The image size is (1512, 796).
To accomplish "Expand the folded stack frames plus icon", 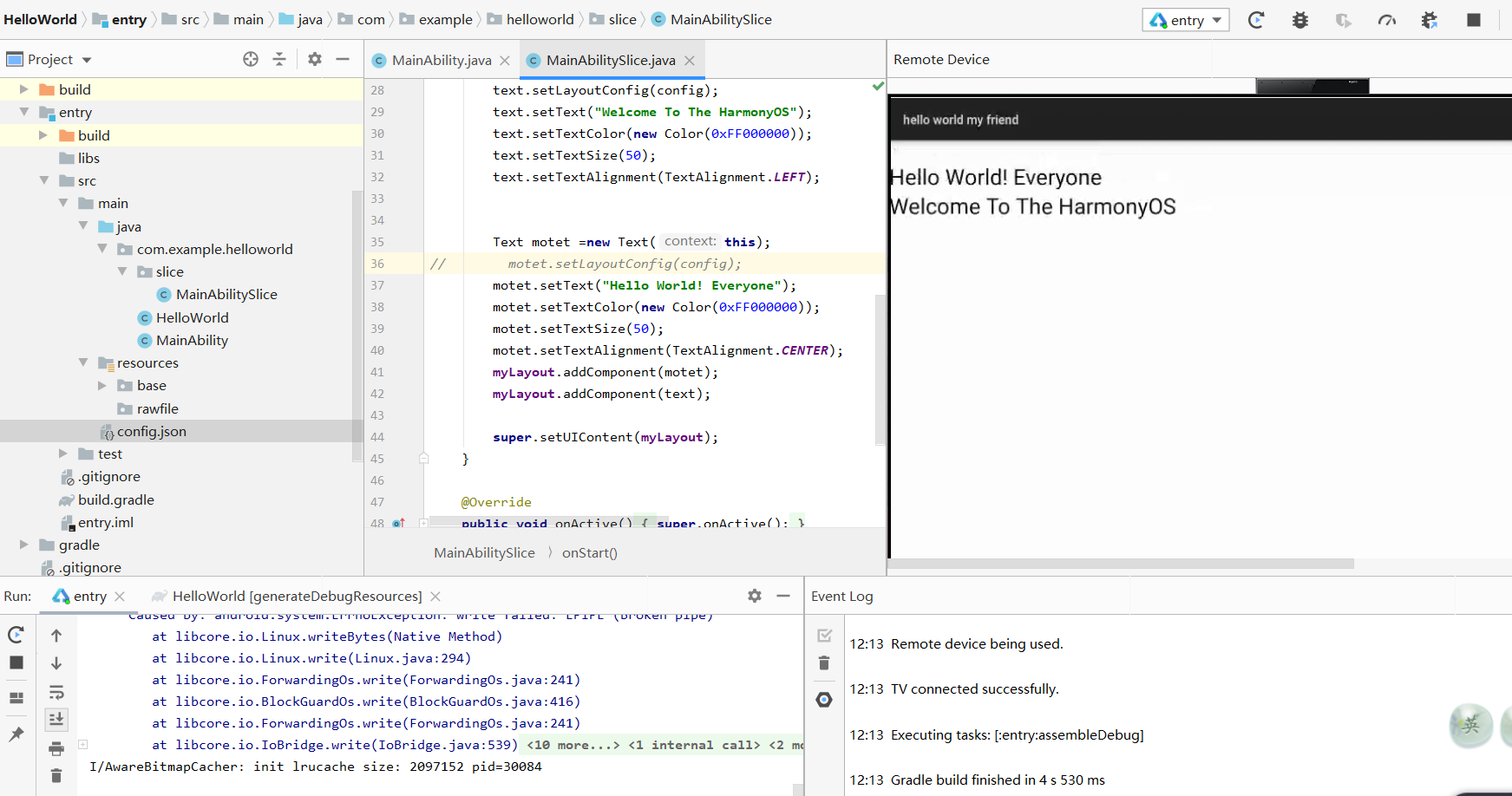I will tap(83, 744).
